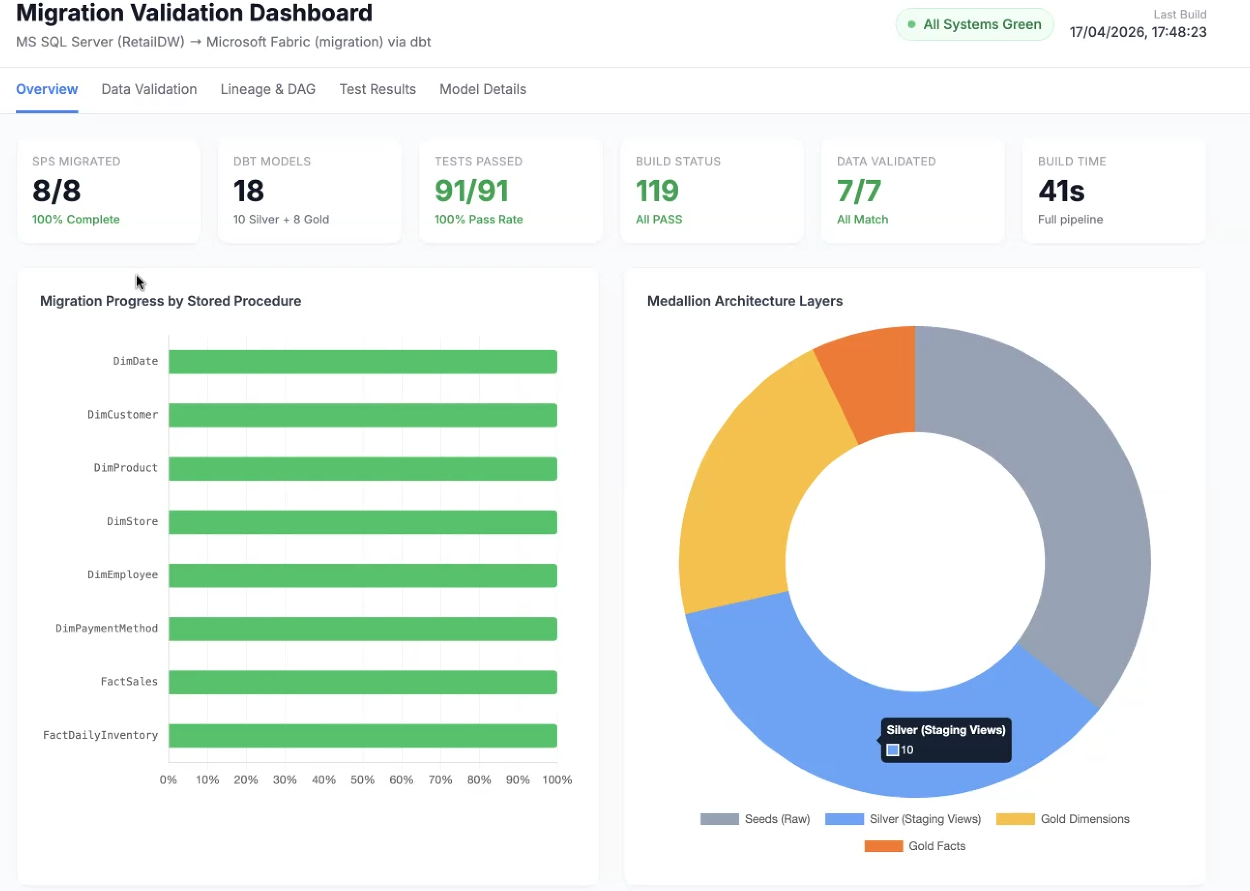Screen dimensions: 1250x891
Task: Click the '100% Complete' text
Action: tap(76, 220)
